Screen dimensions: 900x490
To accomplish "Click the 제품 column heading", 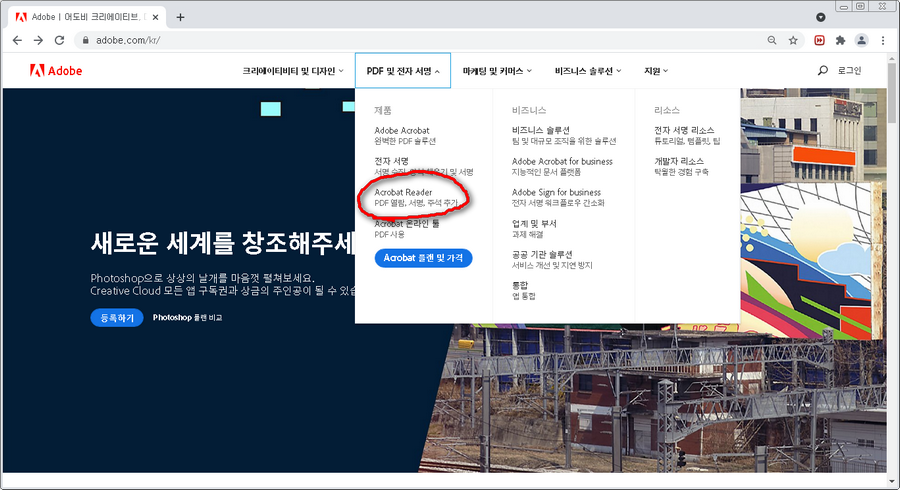I will (383, 110).
